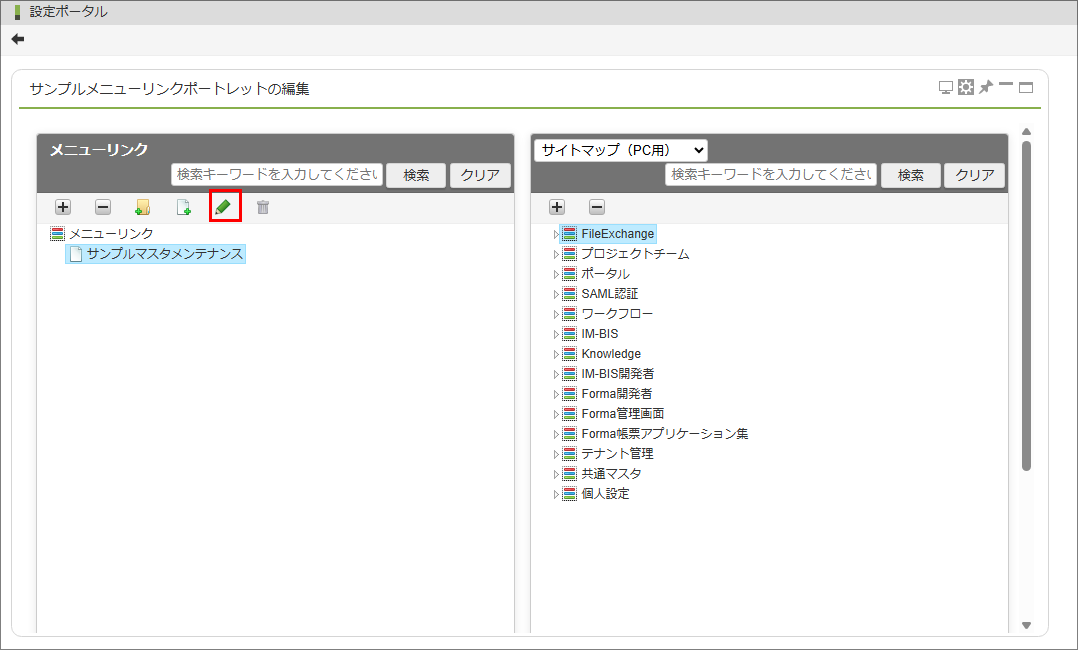Click the document icon for サンプルマスタメンテナンス
The width and height of the screenshot is (1078, 650).
76,254
